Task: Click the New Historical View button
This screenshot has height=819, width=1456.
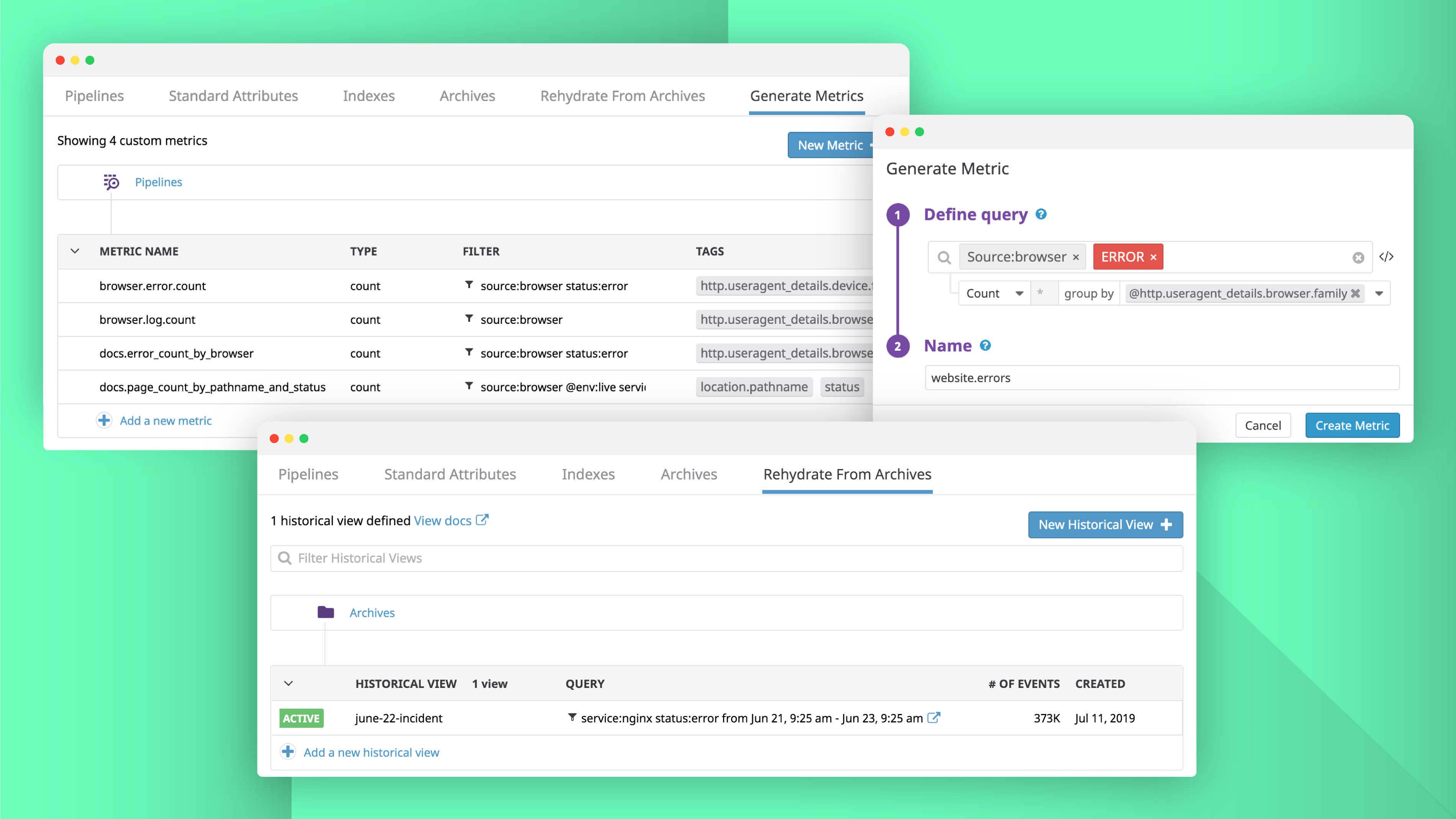Action: tap(1105, 525)
